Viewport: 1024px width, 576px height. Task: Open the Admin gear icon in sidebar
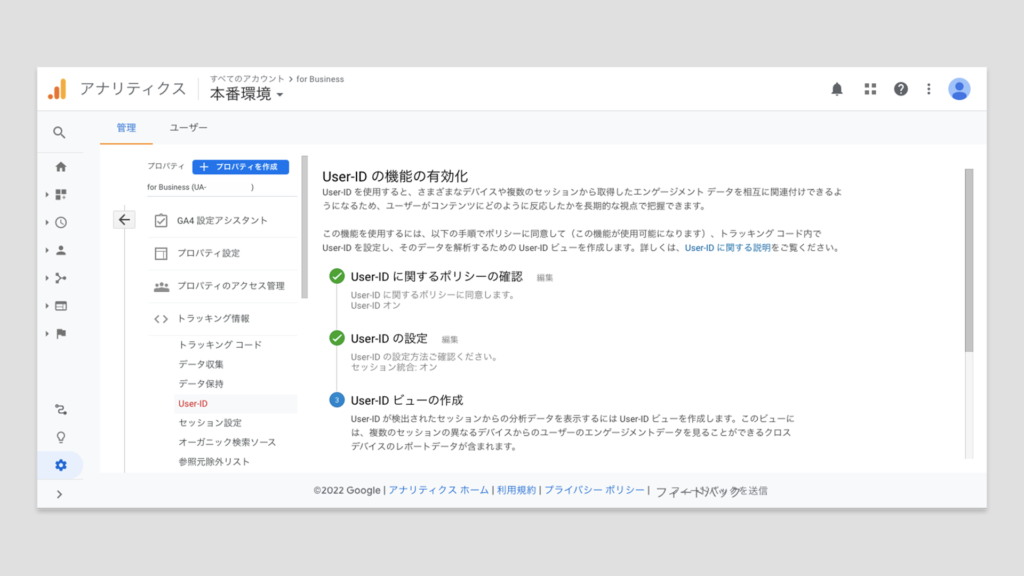point(61,465)
